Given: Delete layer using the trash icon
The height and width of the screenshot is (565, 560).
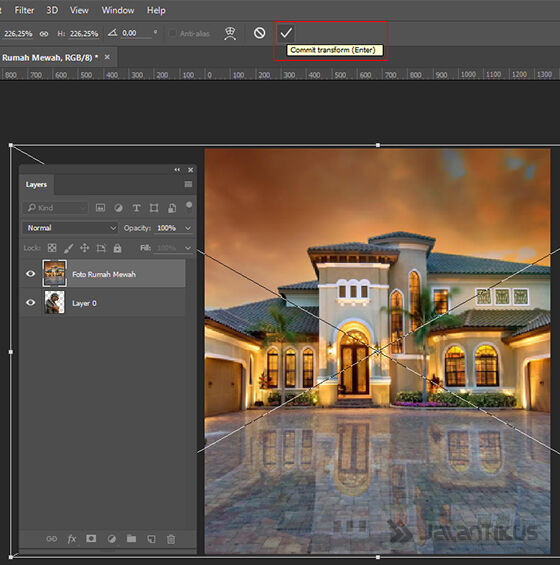Looking at the screenshot, I should [171, 539].
